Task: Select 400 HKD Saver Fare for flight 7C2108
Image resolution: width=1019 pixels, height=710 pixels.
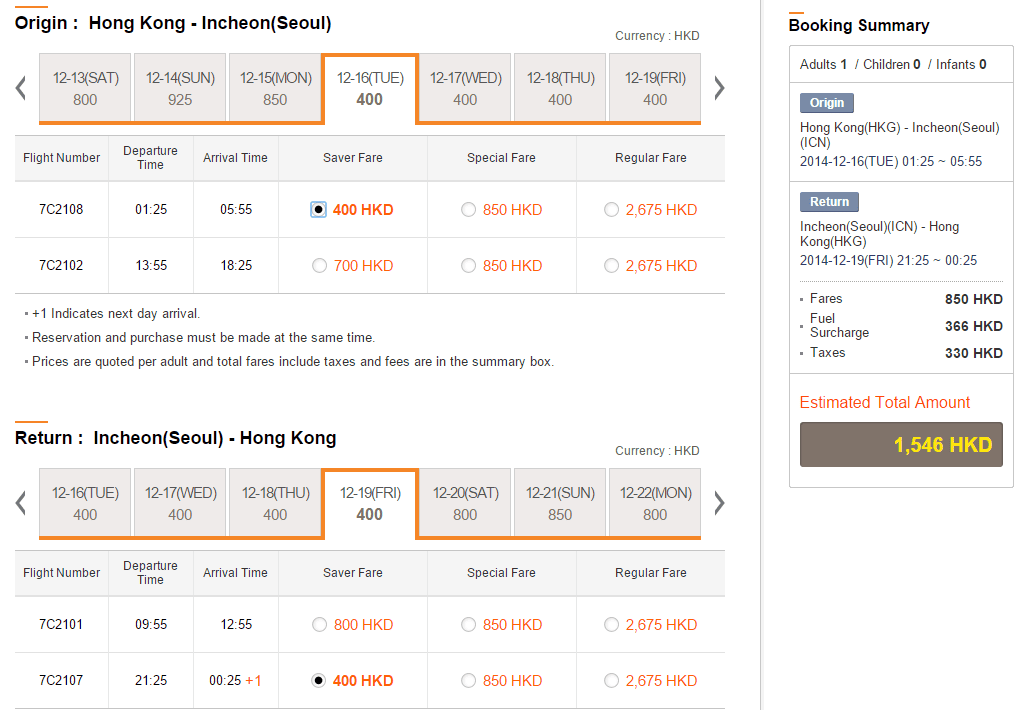Action: (319, 210)
